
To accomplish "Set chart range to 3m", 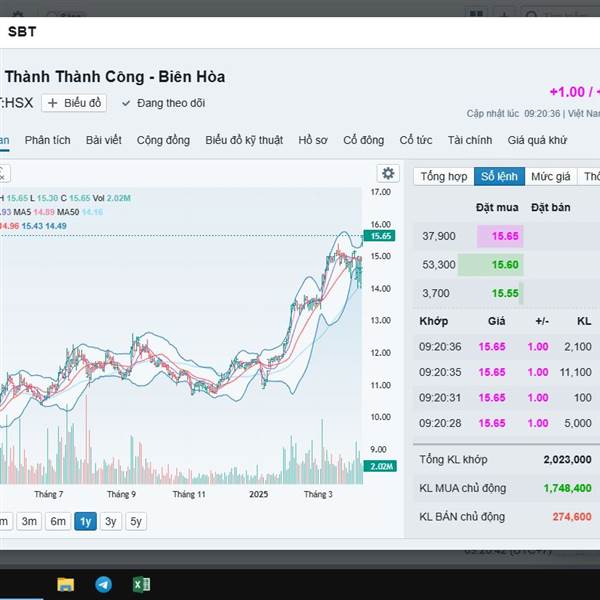I will [x=29, y=521].
